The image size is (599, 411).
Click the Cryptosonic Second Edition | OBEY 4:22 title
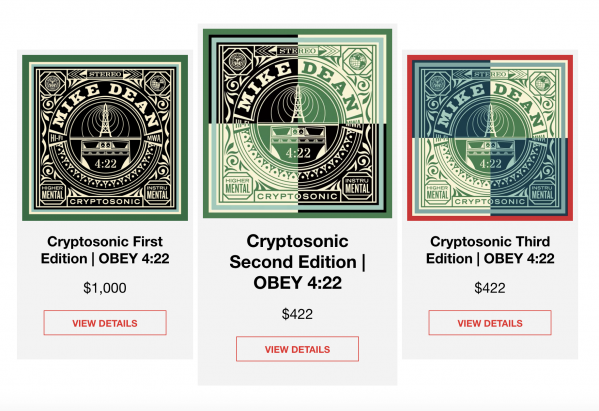pos(297,262)
